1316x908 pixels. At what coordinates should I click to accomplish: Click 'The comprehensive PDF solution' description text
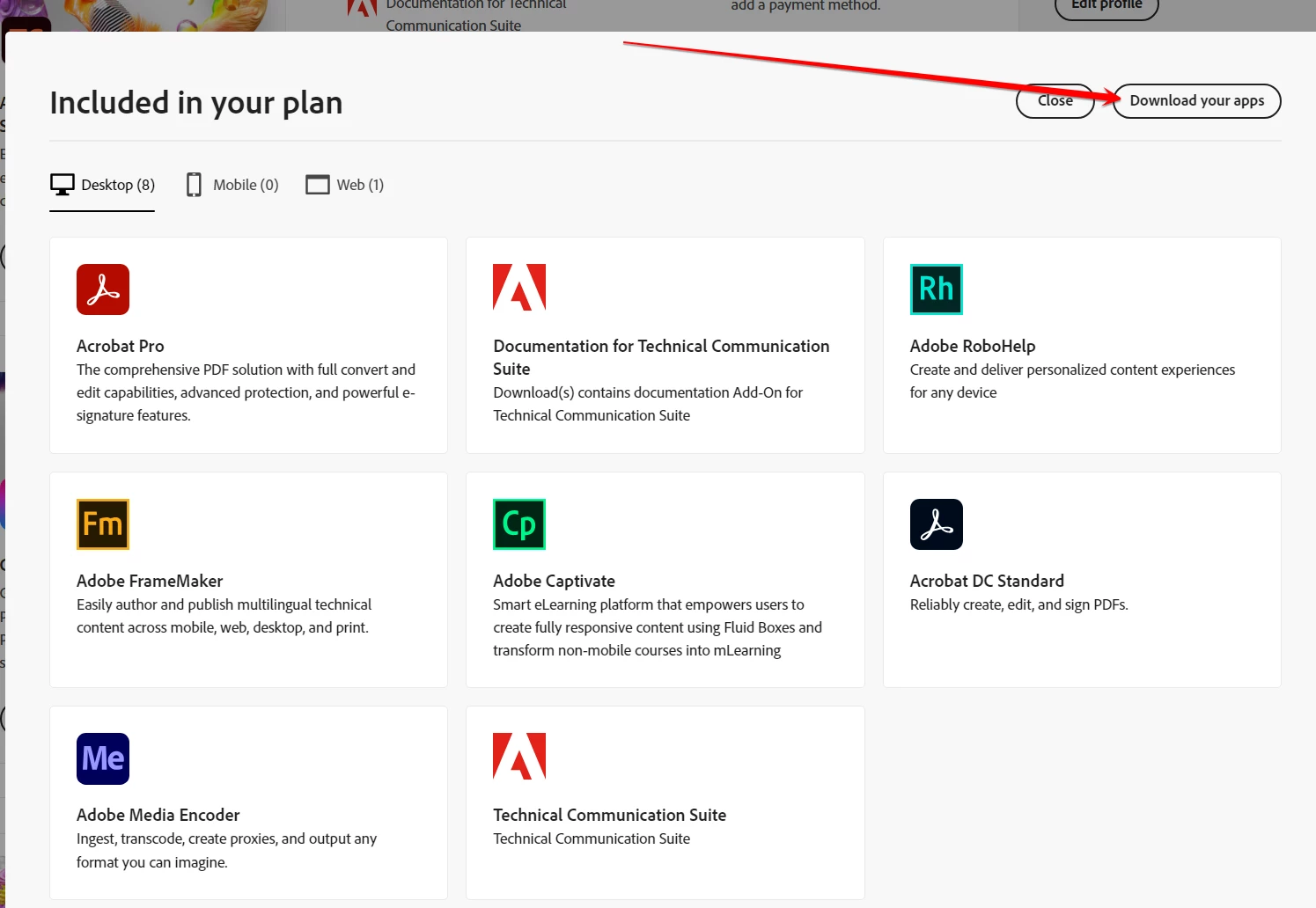[x=246, y=392]
